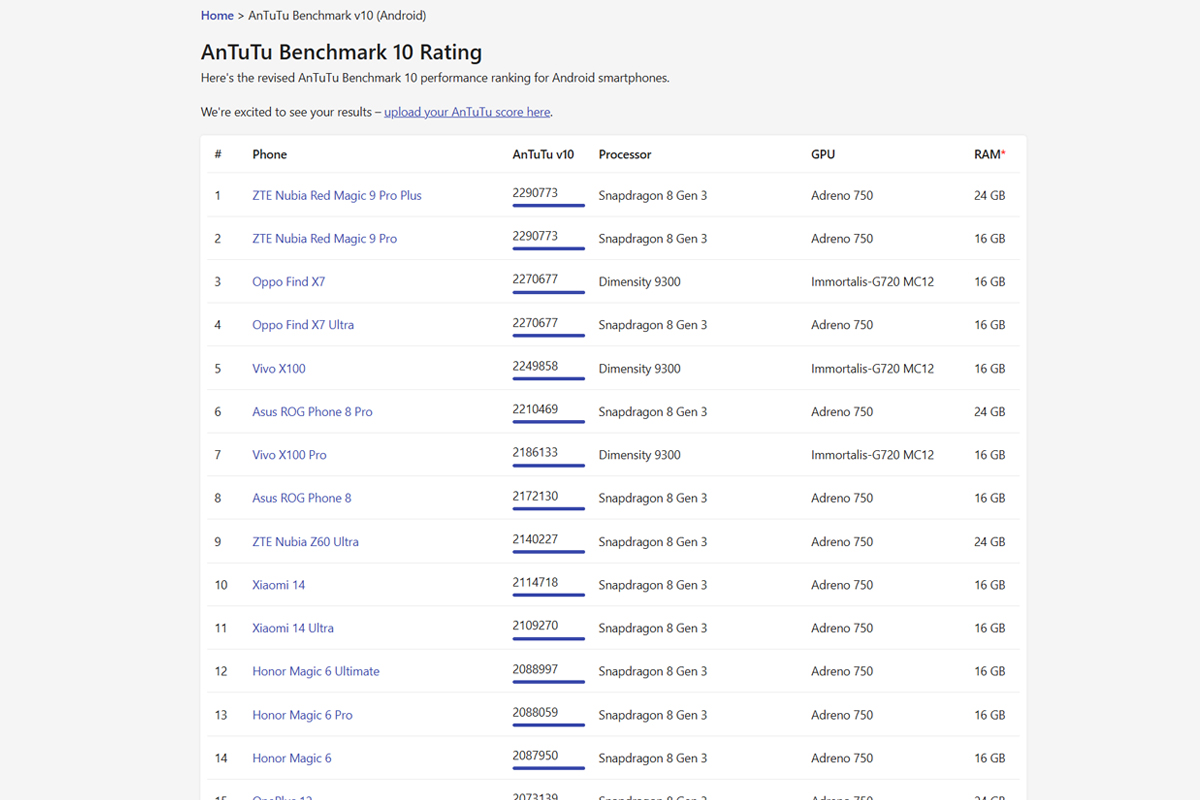Click Immortalis-G720 MC12 GPU in Vivo X100 row
Screen dimensions: 1200x800
pyautogui.click(x=872, y=369)
